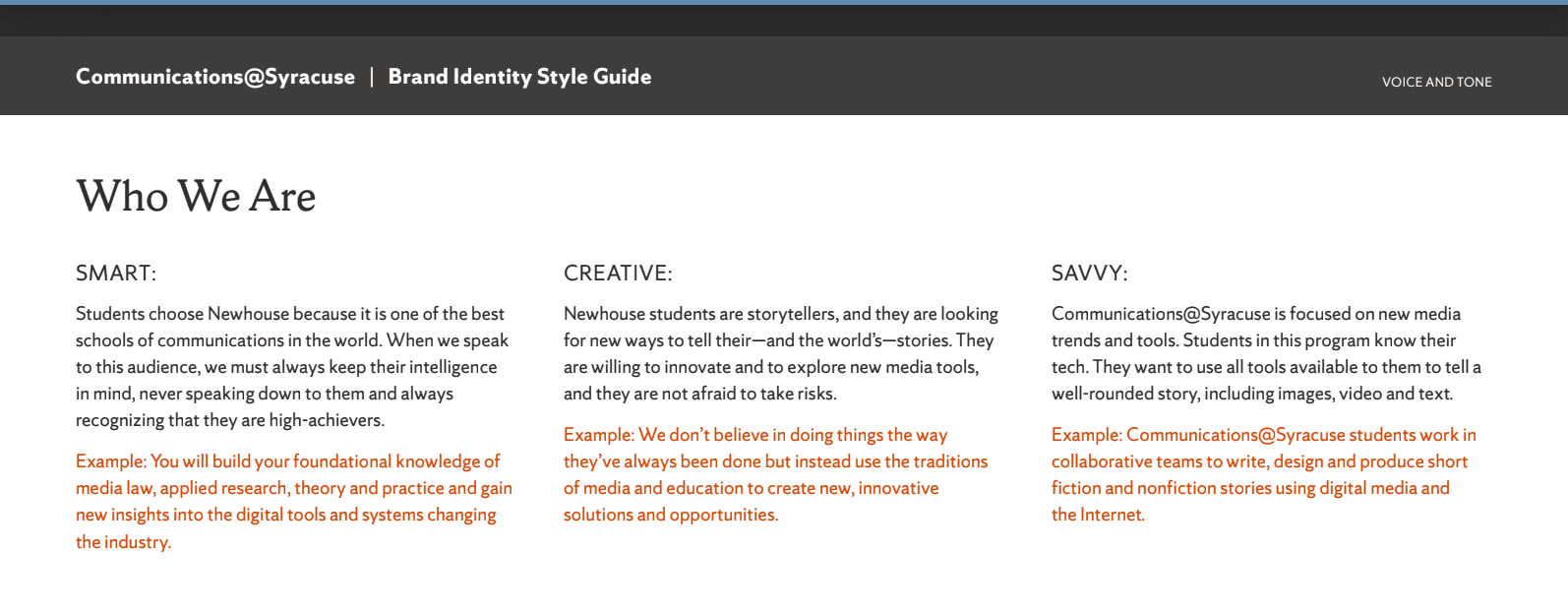Click the orange example starting We don't believe
This screenshot has width=1568, height=612.
point(775,474)
